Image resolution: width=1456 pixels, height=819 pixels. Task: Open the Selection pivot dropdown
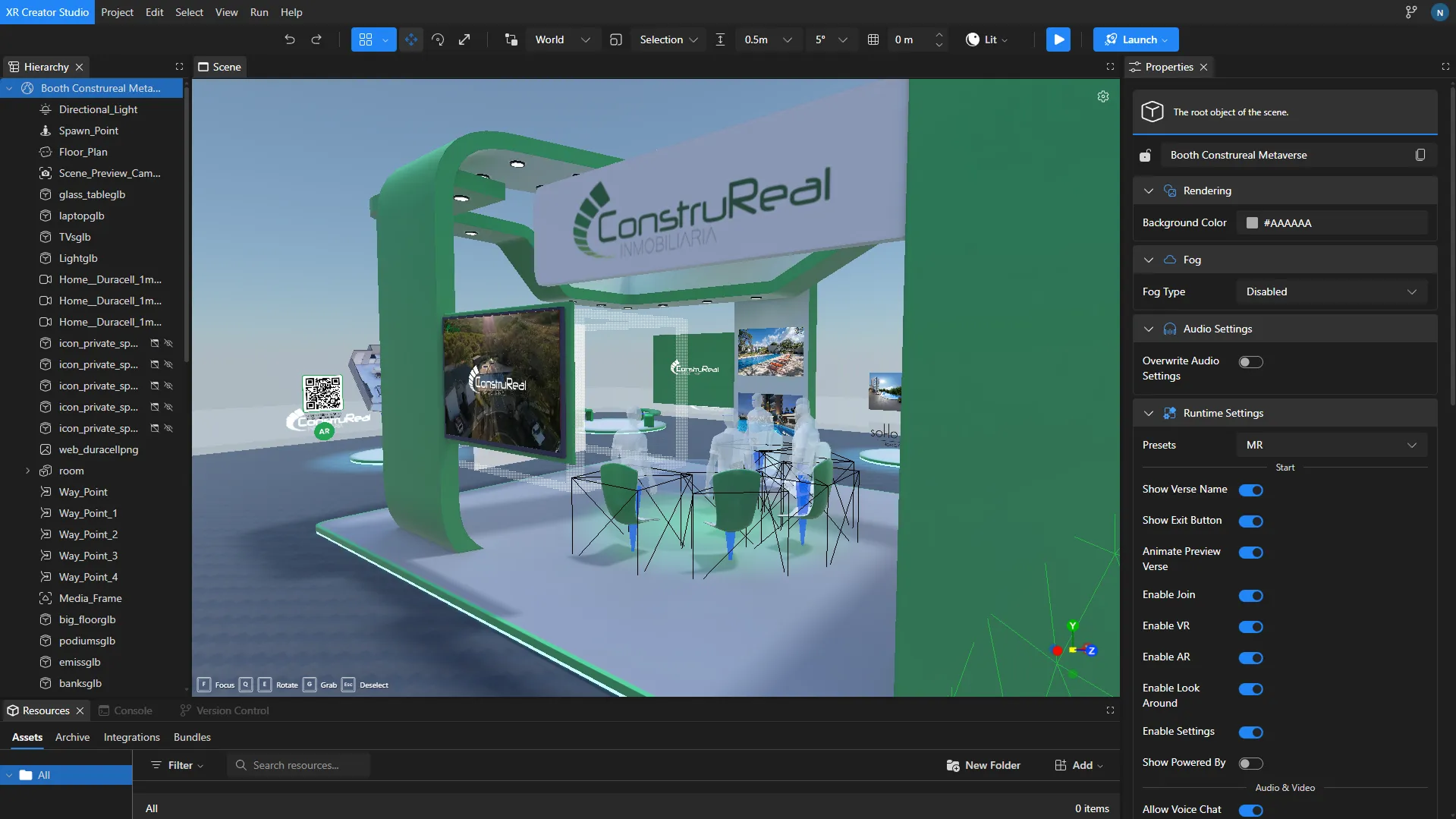pos(668,39)
